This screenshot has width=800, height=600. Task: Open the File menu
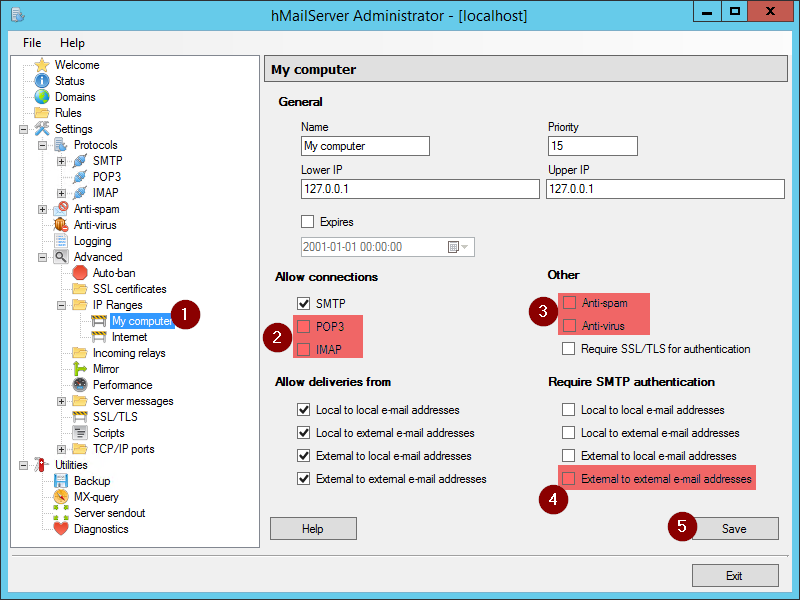[32, 43]
